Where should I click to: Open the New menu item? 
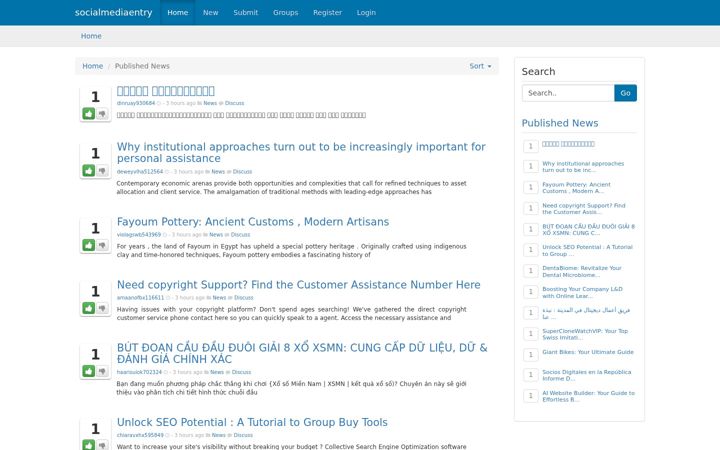[x=210, y=12]
